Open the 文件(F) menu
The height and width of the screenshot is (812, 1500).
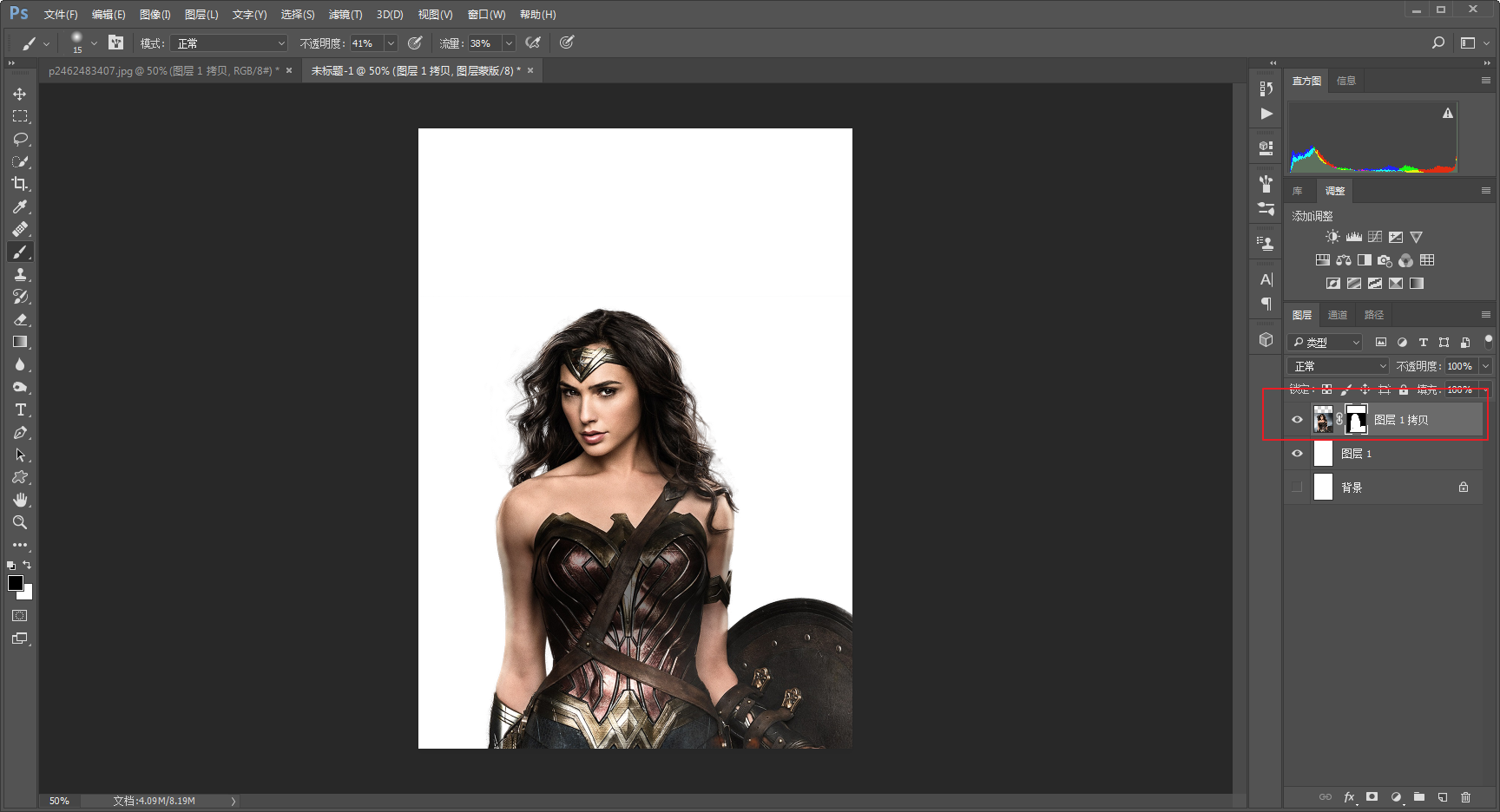point(61,15)
